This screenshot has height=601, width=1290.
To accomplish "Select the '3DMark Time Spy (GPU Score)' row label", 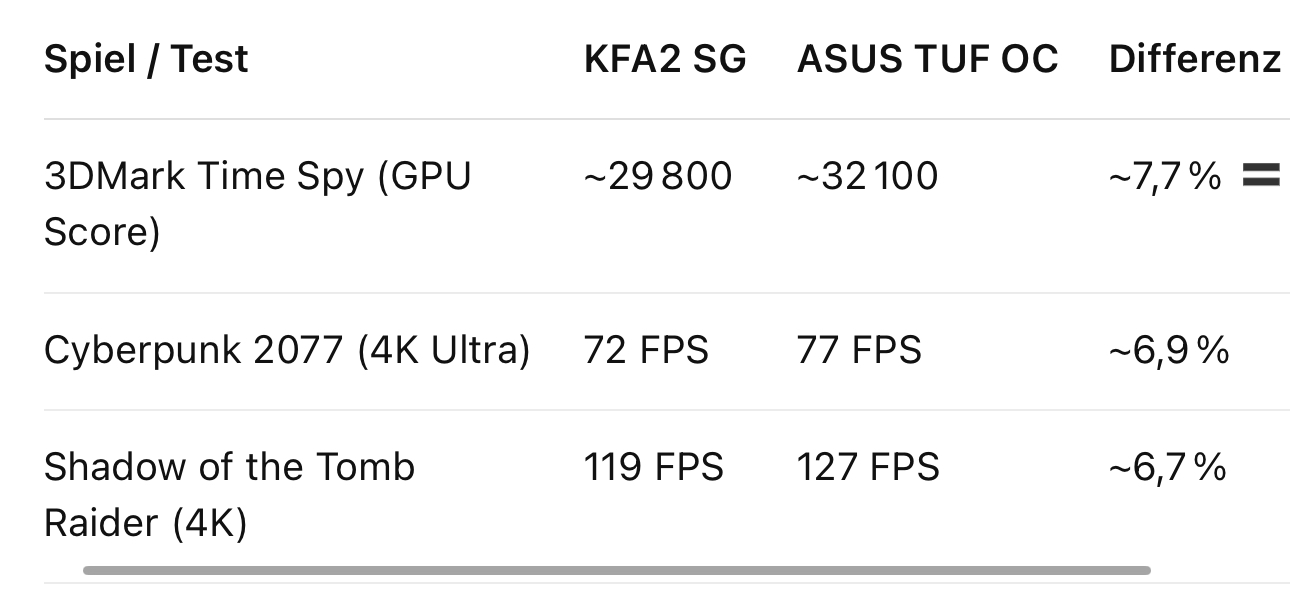I will click(x=258, y=204).
